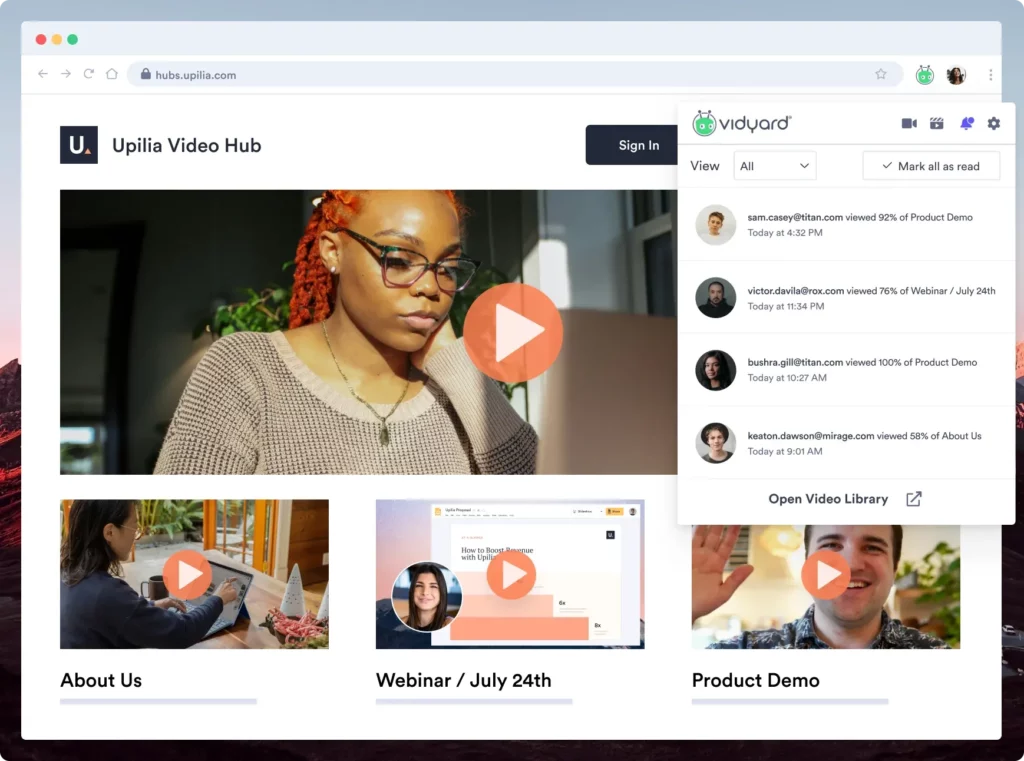Click the bookmark star in address bar
The image size is (1024, 761).
click(x=881, y=74)
